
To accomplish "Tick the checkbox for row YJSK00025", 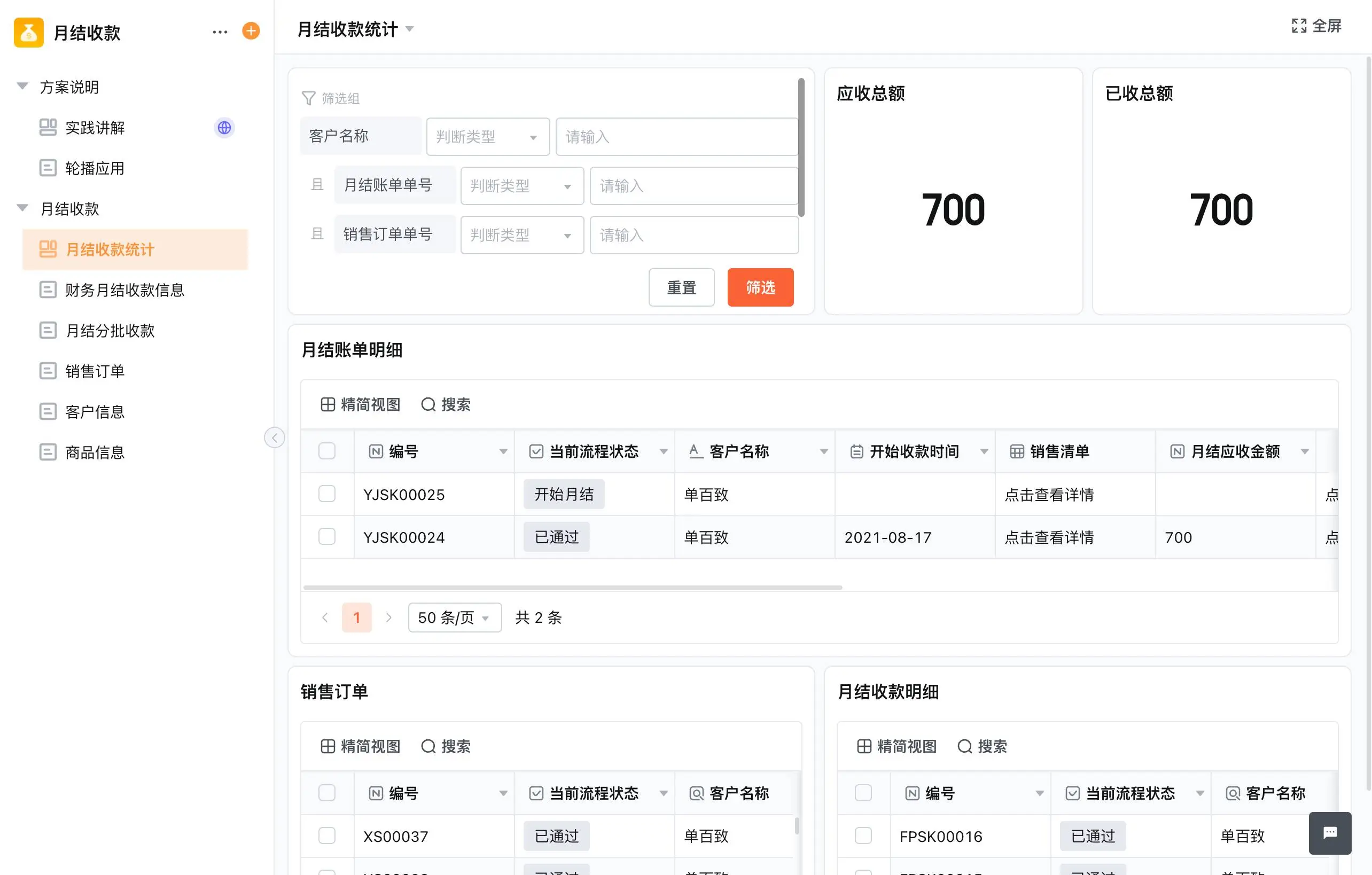I will click(x=327, y=494).
